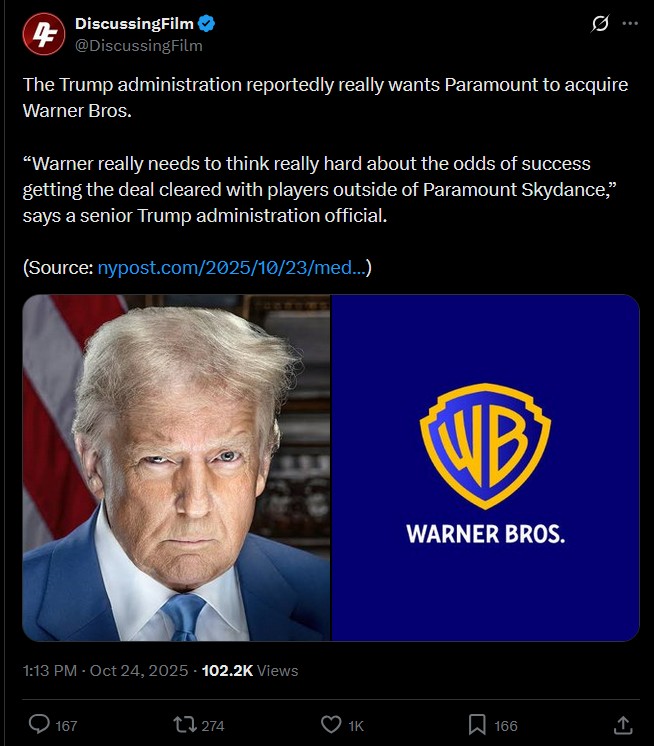Click the 1:13 PM Oct 24, 2025 timestamp
The height and width of the screenshot is (746, 654).
(106, 670)
